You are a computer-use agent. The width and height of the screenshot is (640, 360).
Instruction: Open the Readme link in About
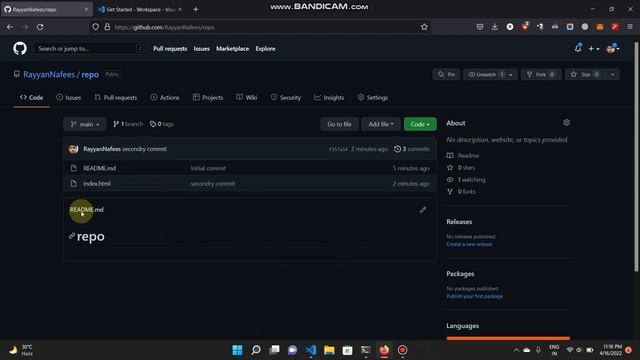(463, 156)
